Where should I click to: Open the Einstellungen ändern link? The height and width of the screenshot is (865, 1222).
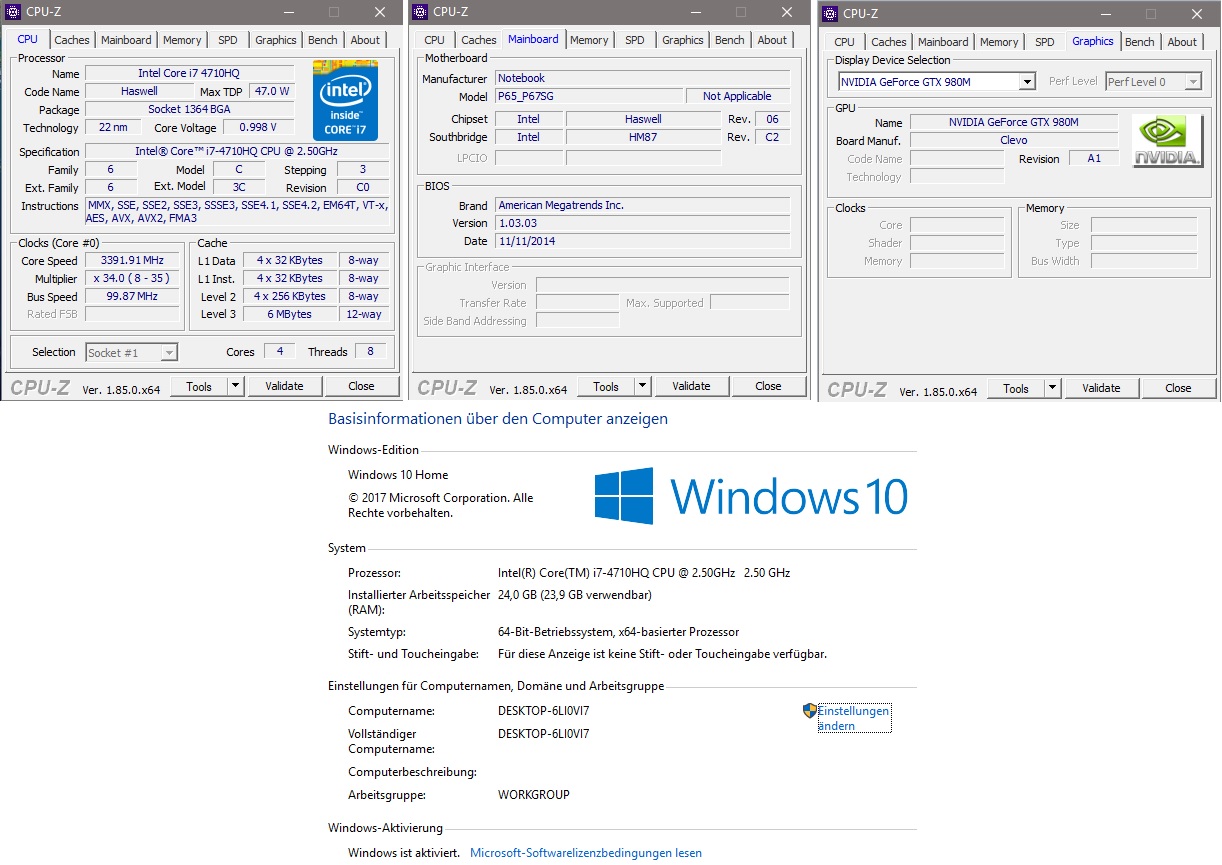[x=854, y=718]
